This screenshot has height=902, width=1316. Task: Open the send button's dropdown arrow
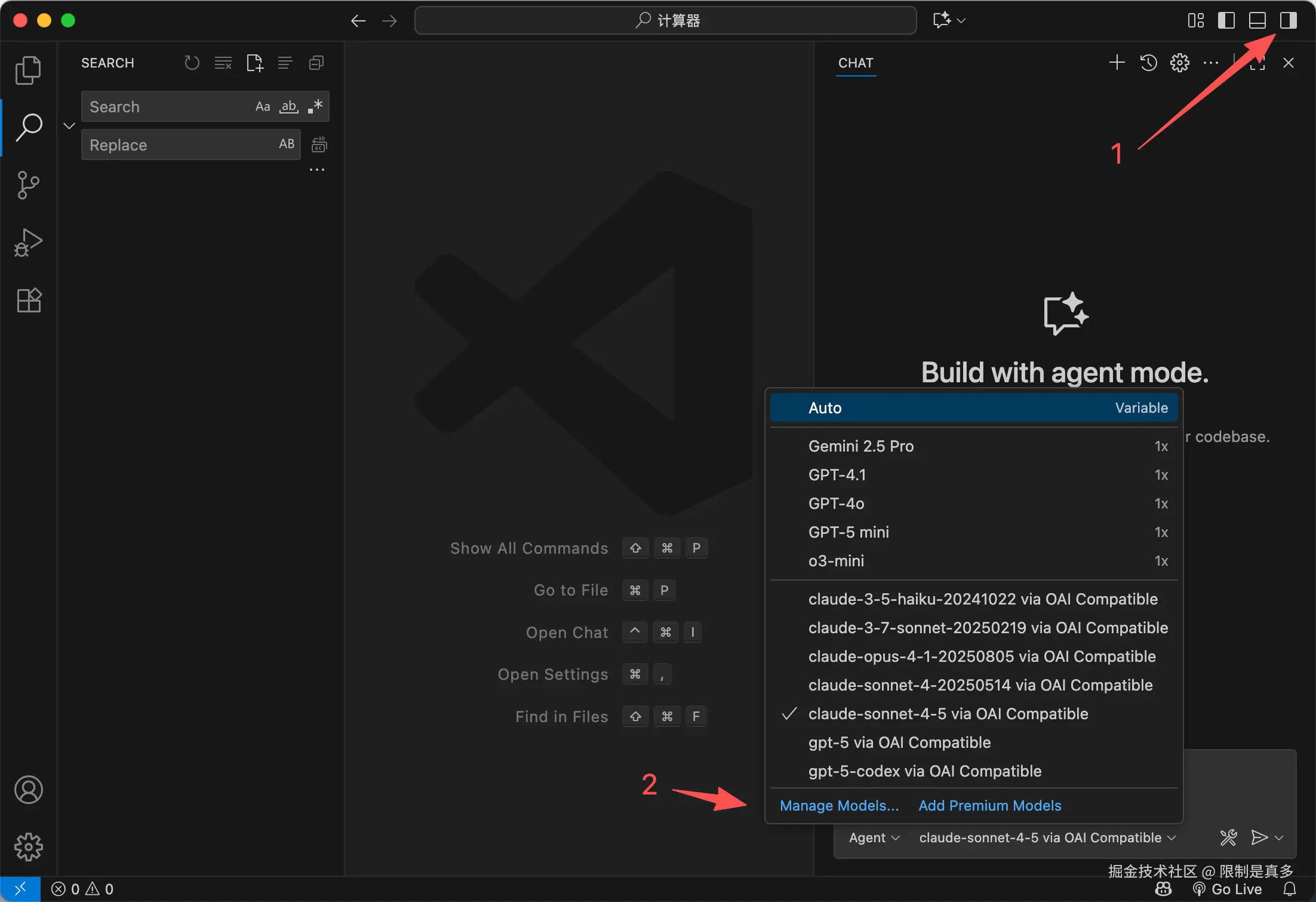click(1279, 837)
